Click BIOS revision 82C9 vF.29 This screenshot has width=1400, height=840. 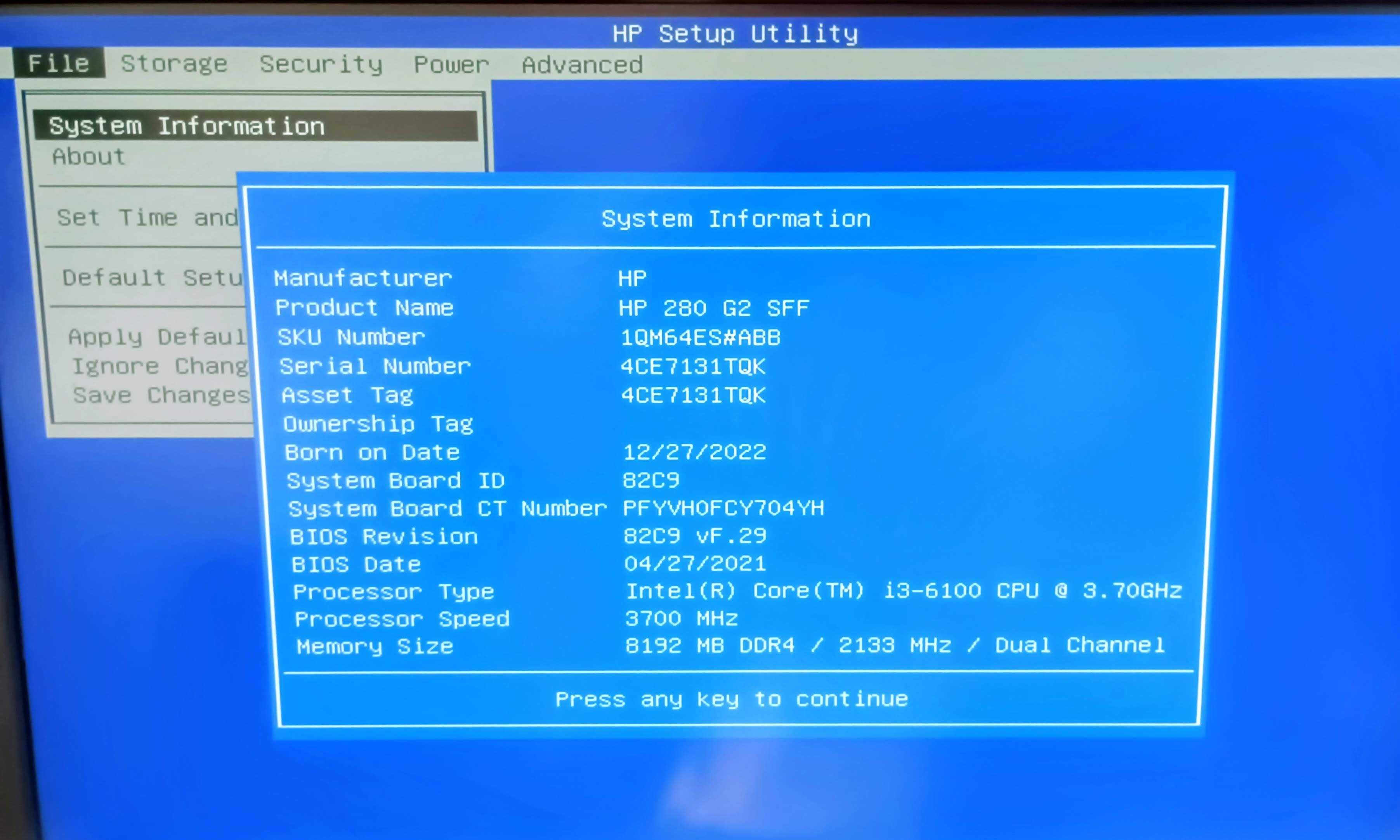point(695,535)
